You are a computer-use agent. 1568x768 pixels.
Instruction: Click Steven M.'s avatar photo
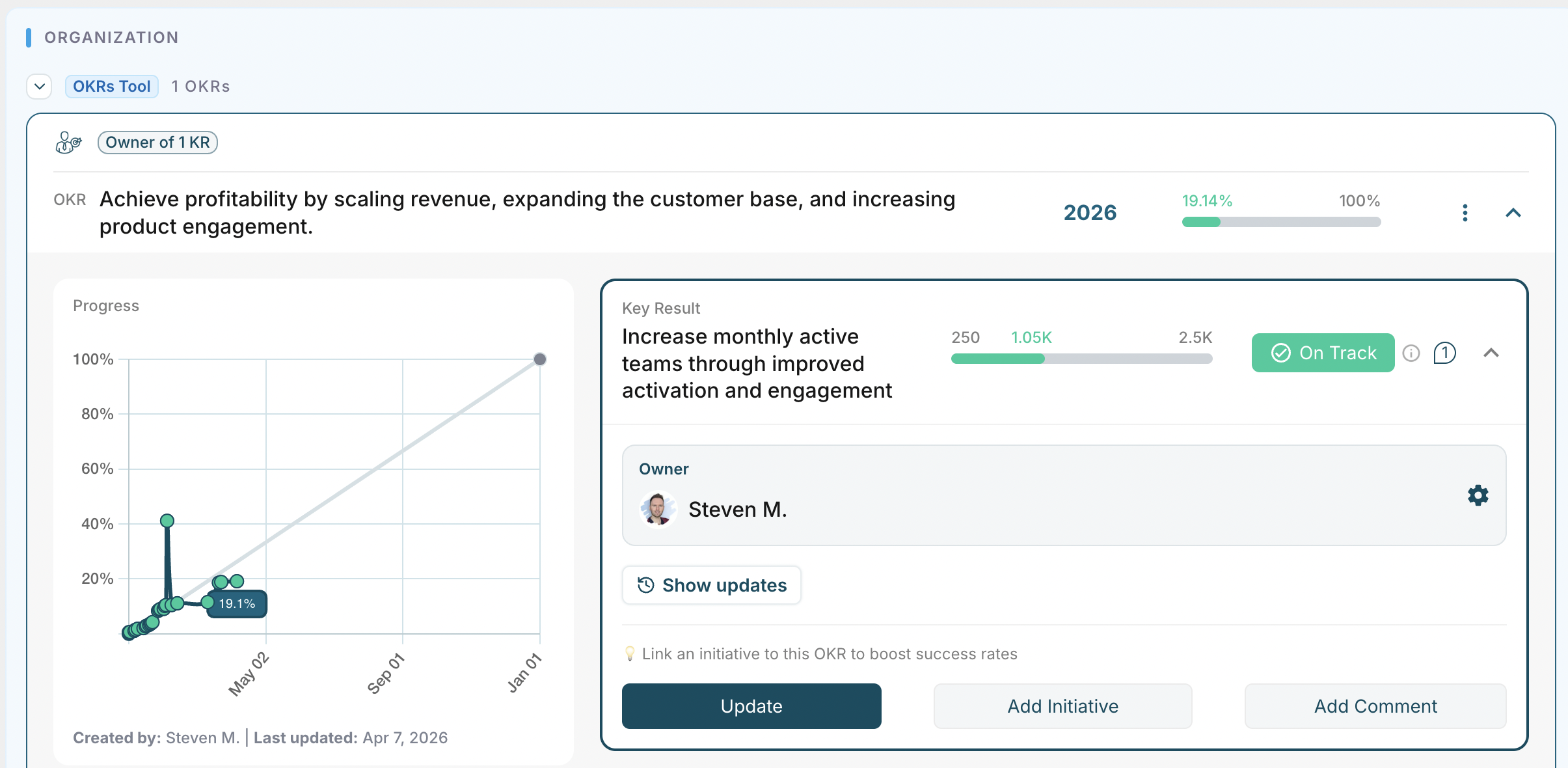[658, 509]
